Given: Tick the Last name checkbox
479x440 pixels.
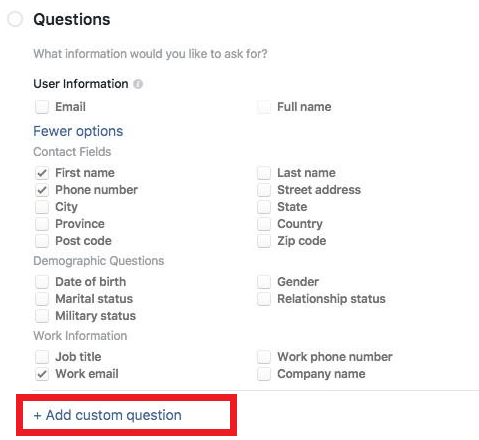Looking at the screenshot, I should [x=264, y=173].
